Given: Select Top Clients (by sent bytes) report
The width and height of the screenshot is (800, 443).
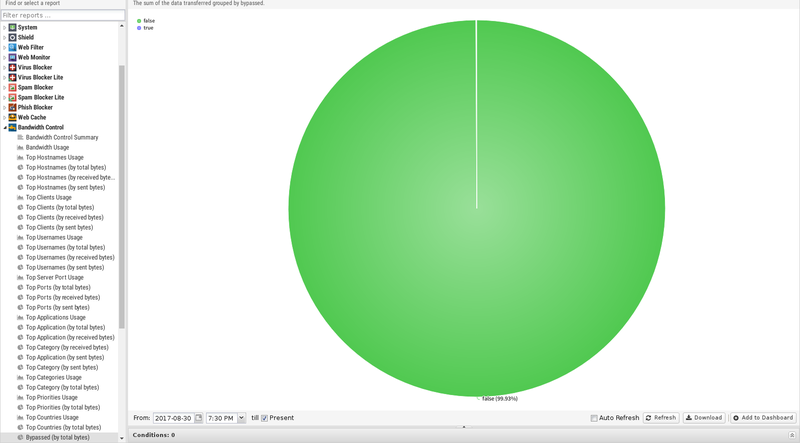Looking at the screenshot, I should [x=59, y=228].
